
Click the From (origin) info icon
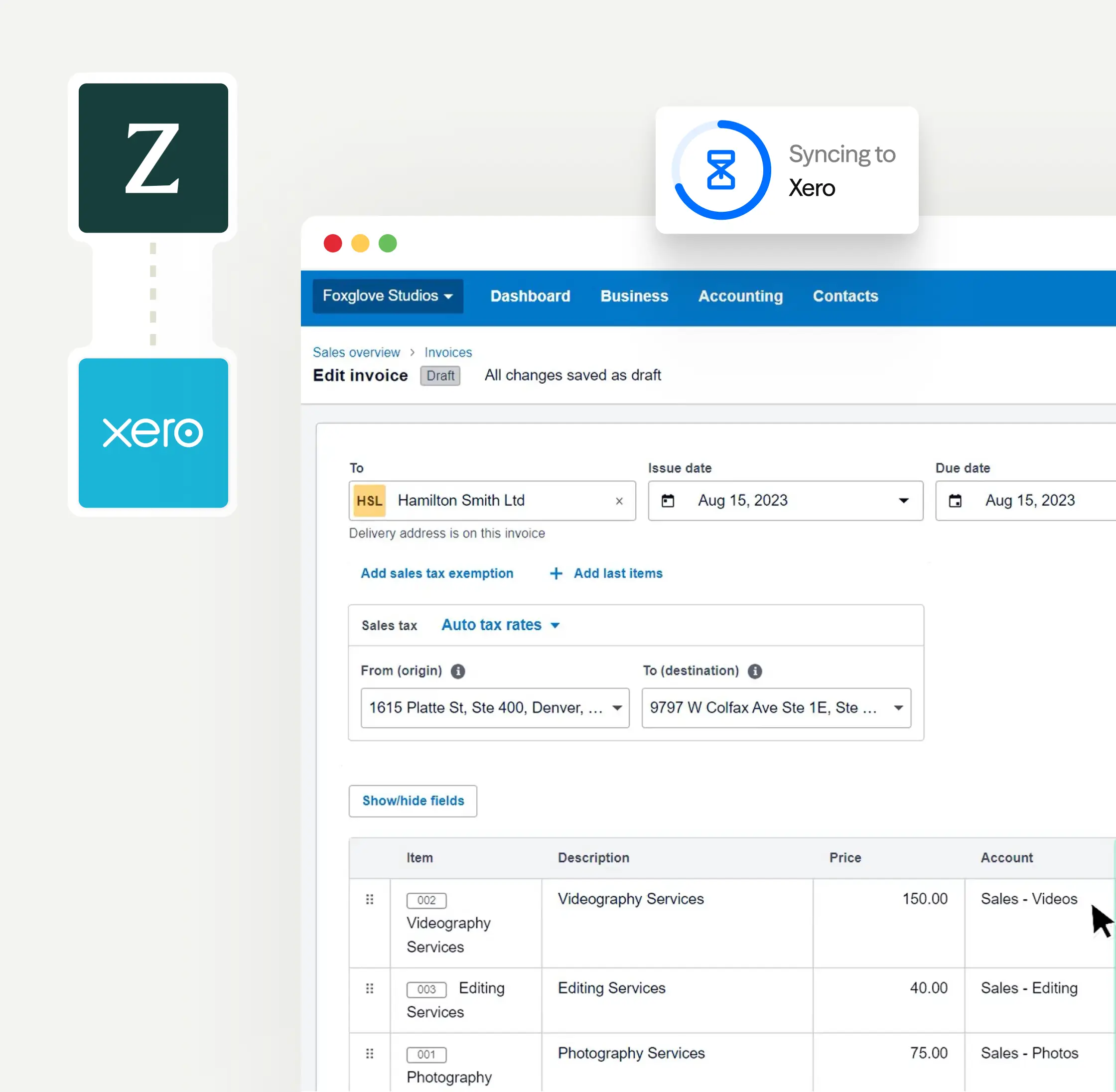[x=458, y=671]
